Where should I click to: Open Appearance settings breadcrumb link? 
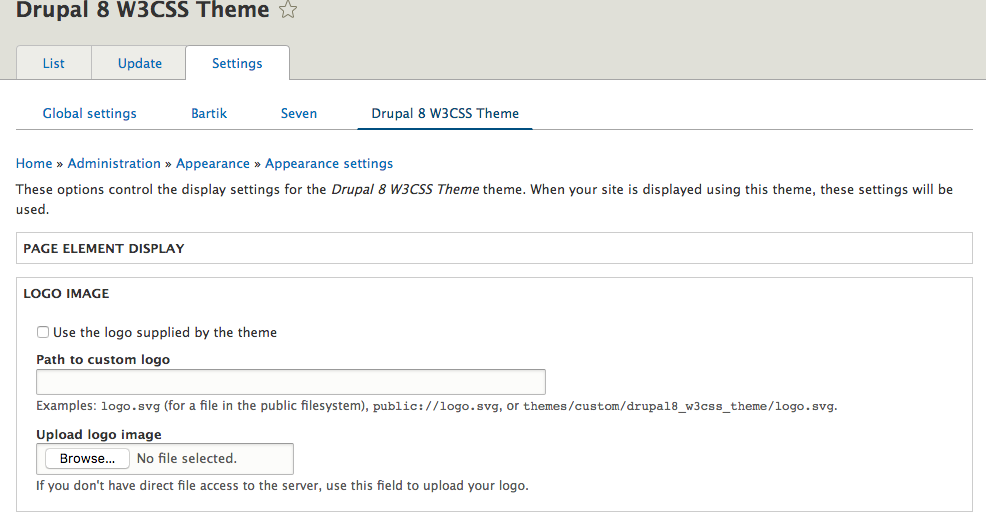pyautogui.click(x=329, y=163)
